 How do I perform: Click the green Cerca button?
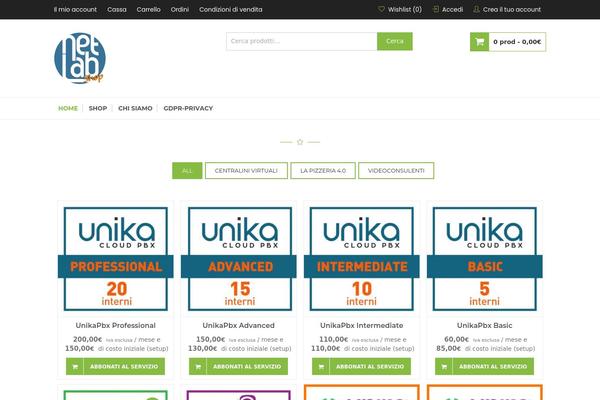click(x=395, y=41)
